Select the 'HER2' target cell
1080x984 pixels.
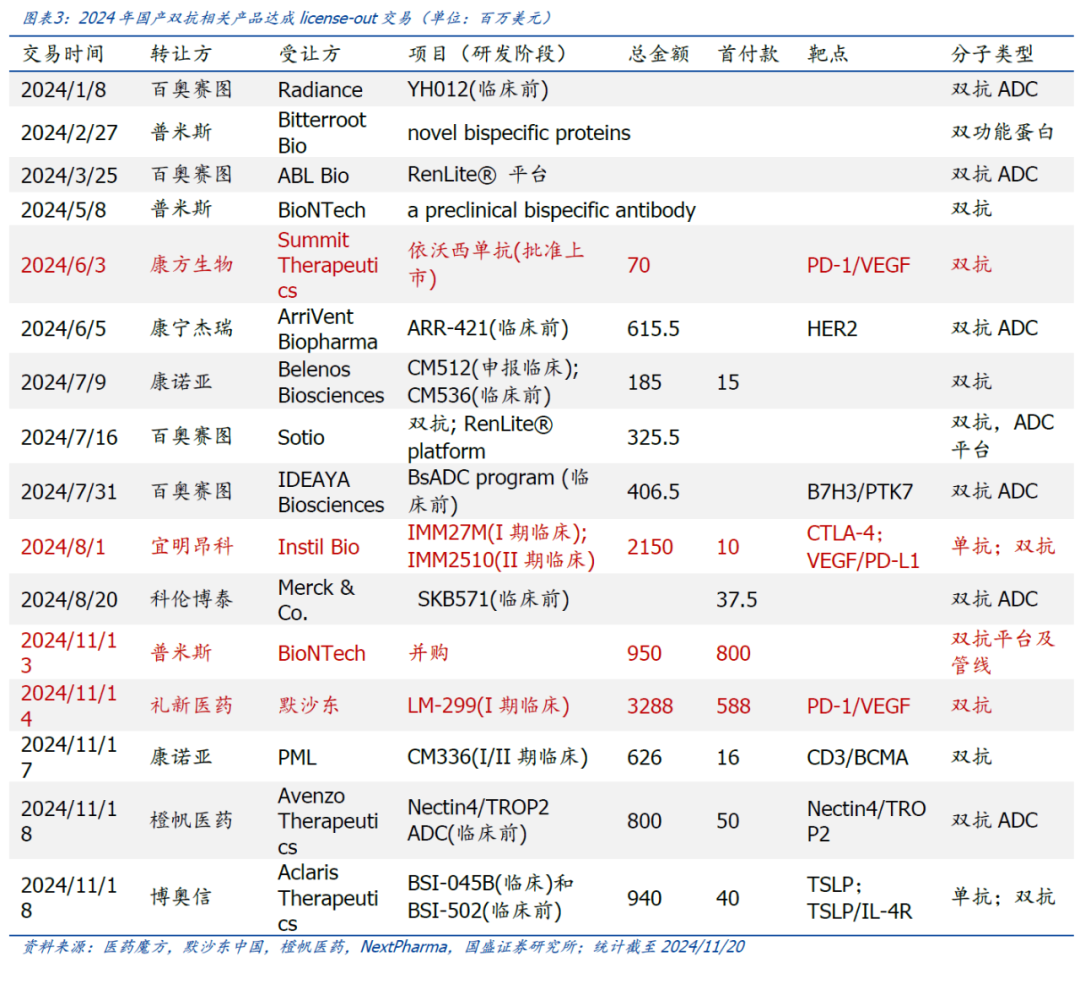pyautogui.click(x=832, y=328)
